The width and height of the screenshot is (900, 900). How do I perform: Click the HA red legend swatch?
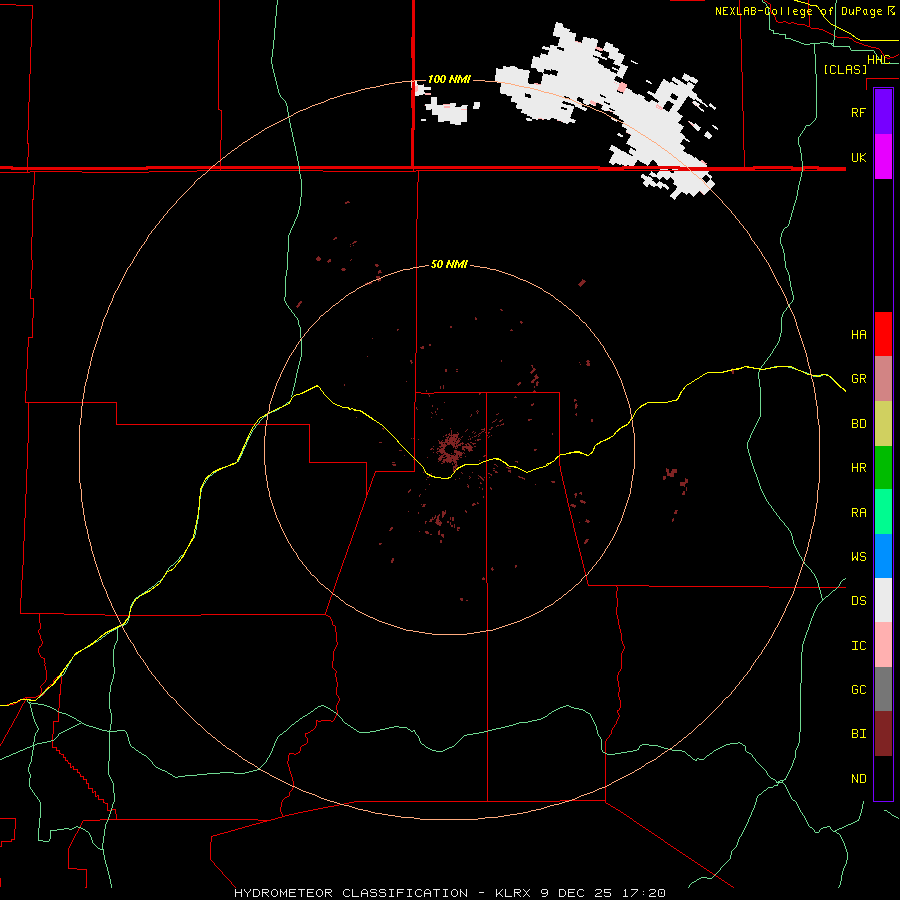[883, 334]
